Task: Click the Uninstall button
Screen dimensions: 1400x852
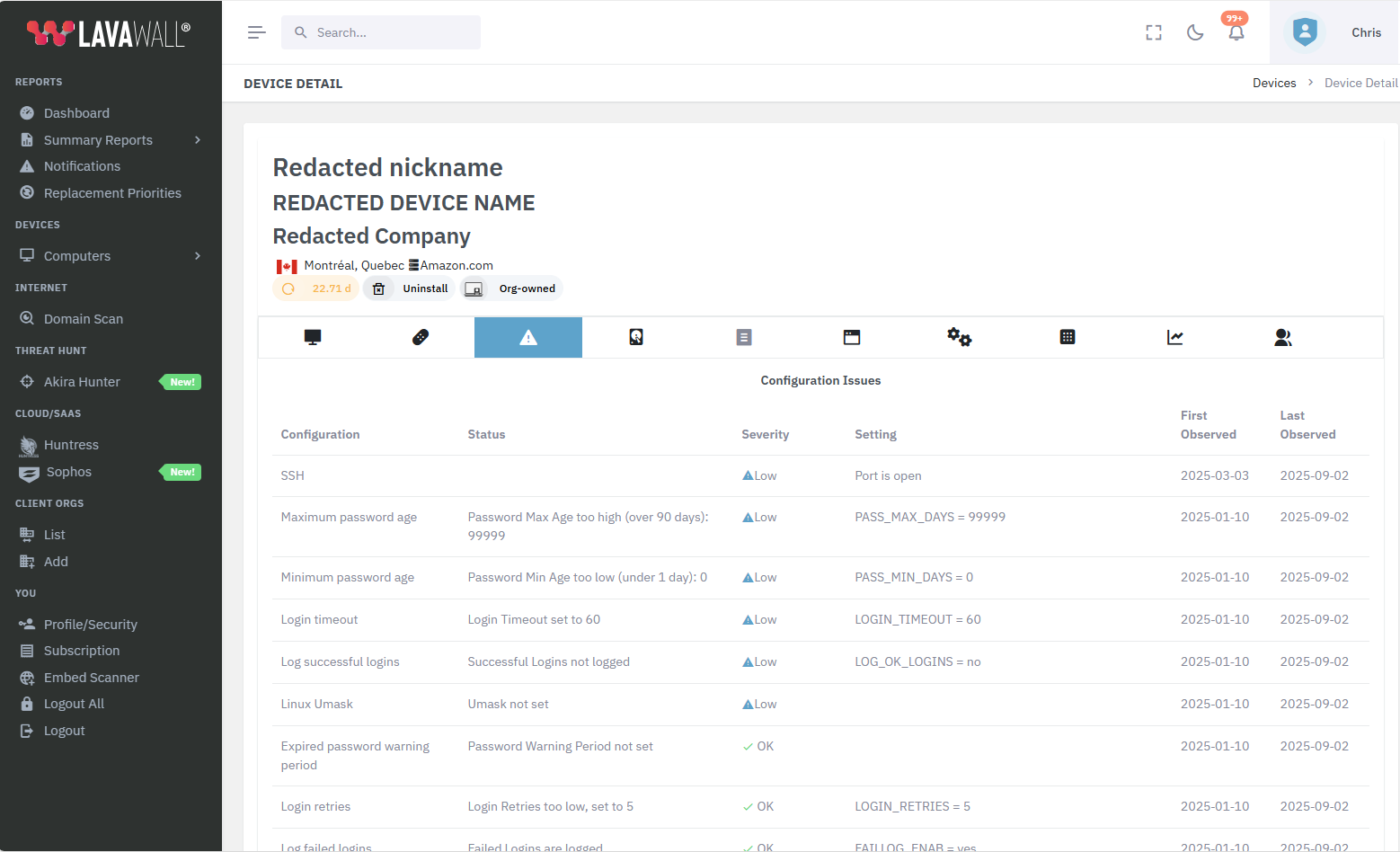Action: [411, 288]
